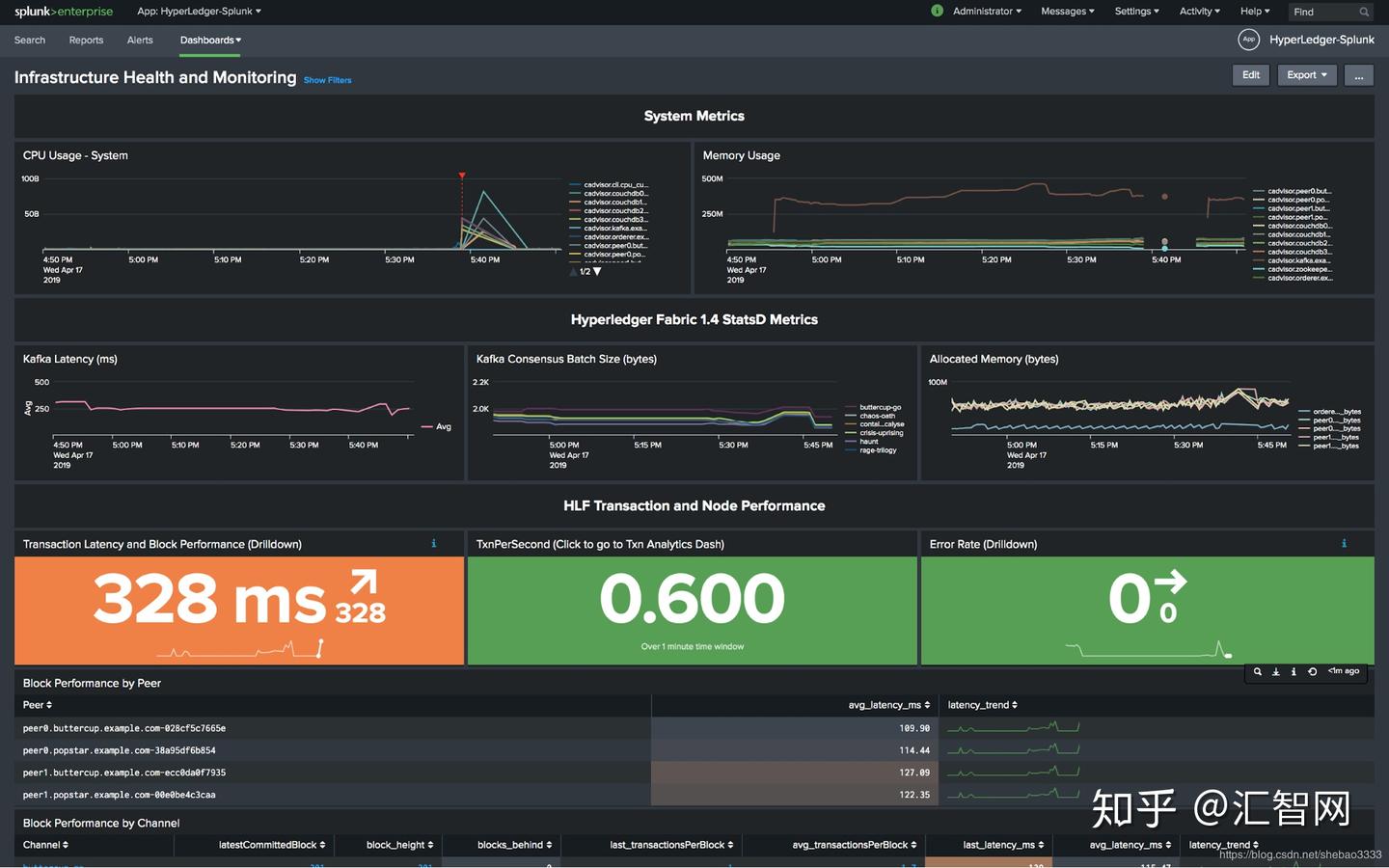
Task: Click the magnifier icon in the Find box
Action: point(1364,12)
